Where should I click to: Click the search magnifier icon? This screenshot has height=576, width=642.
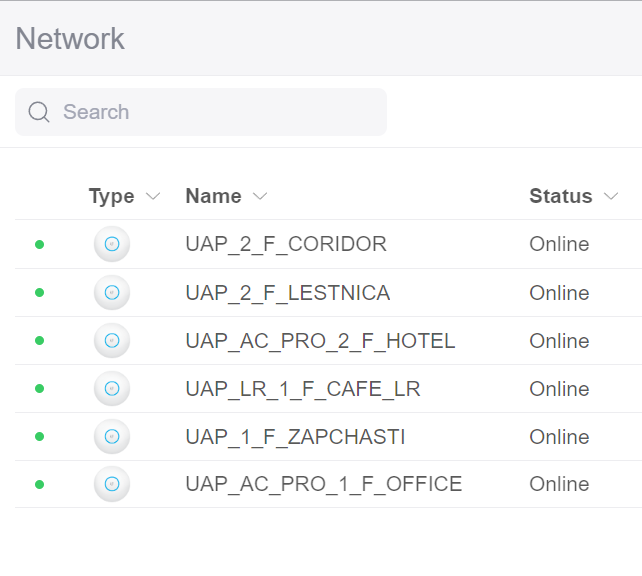[39, 112]
